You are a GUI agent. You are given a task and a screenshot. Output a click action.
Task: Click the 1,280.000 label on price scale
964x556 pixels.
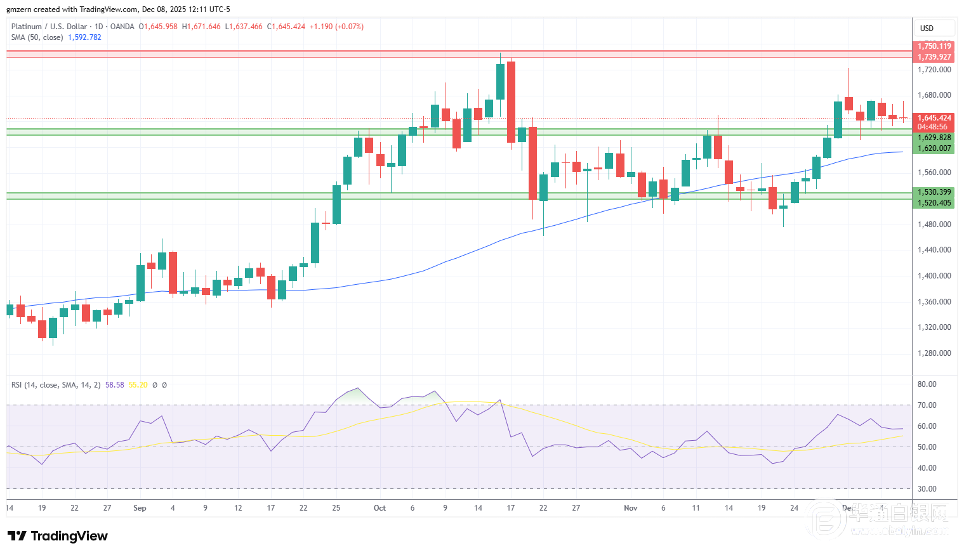point(932,353)
